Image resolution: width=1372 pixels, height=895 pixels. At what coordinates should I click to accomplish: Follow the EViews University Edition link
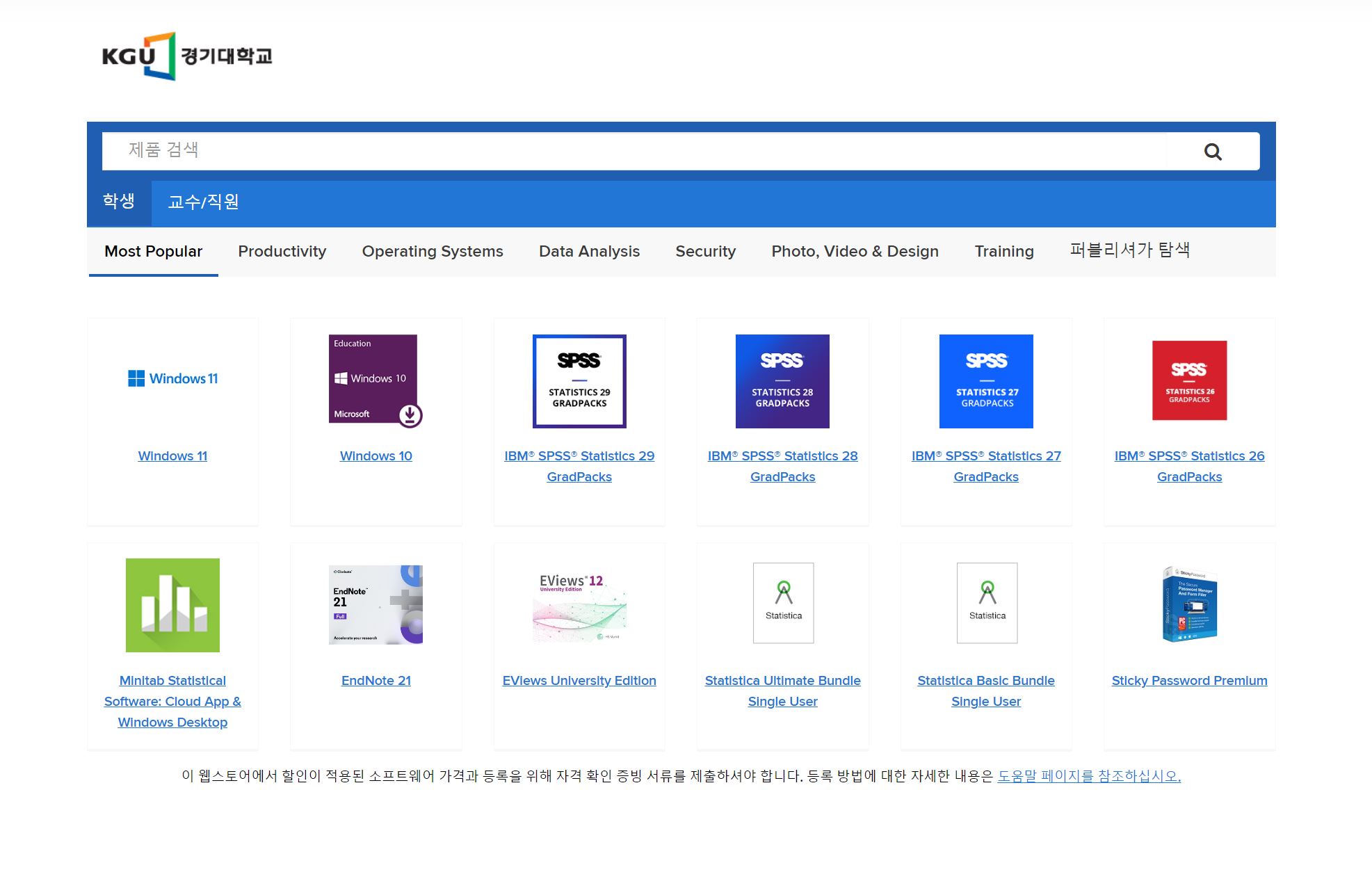pos(579,681)
